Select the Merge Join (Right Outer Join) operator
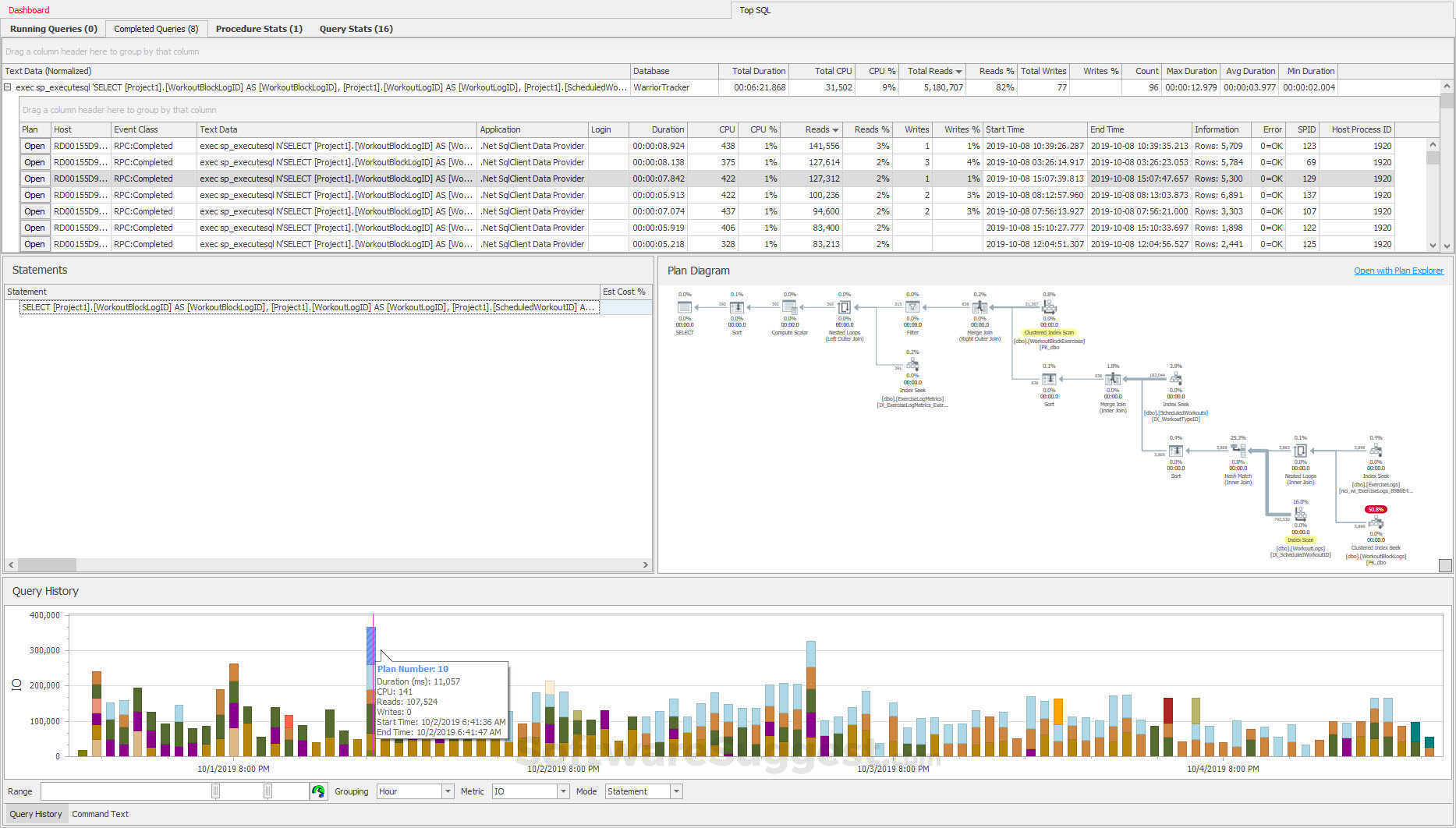The image size is (1456, 828). pyautogui.click(x=980, y=307)
